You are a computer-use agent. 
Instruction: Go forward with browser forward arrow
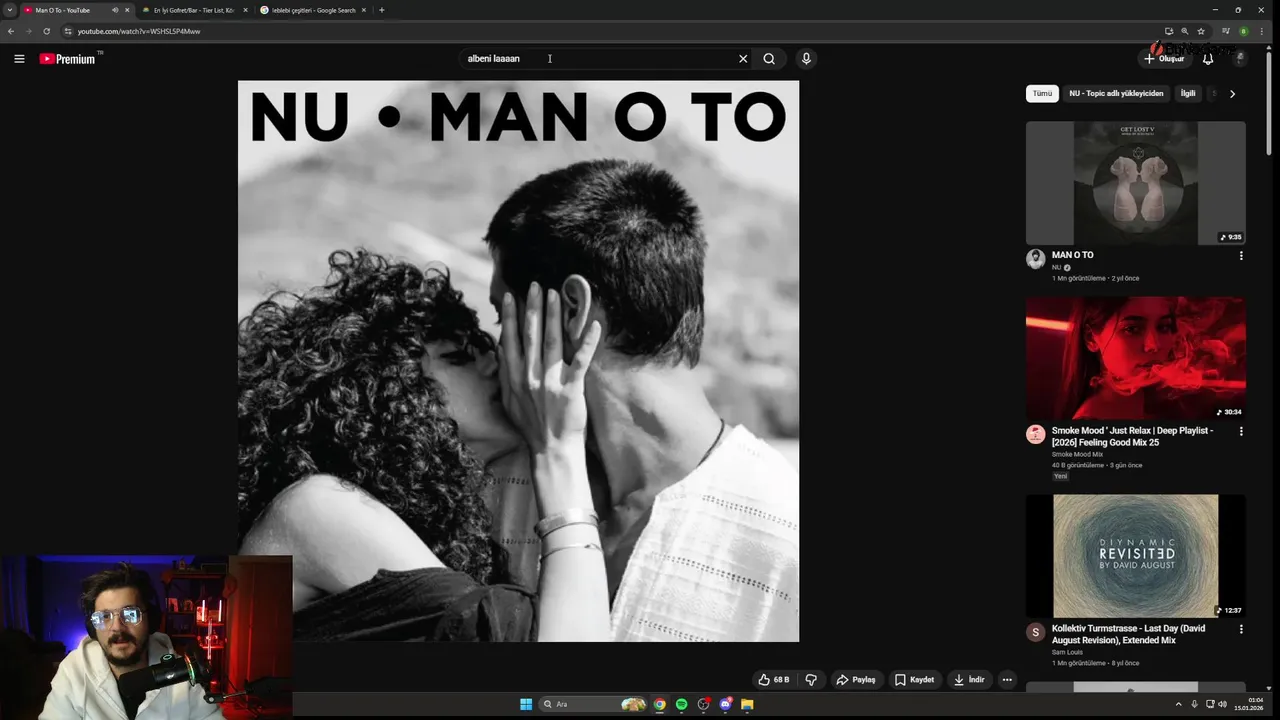(x=28, y=31)
